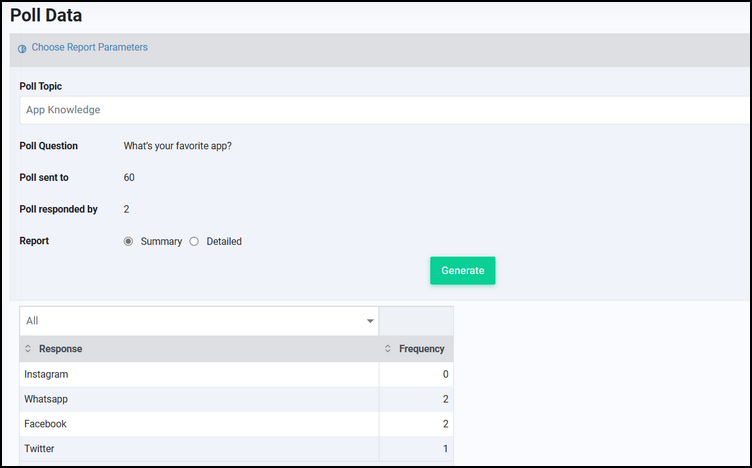Viewport: 752px width, 468px height.
Task: Click the Poll Topic label
Action: coord(41,86)
